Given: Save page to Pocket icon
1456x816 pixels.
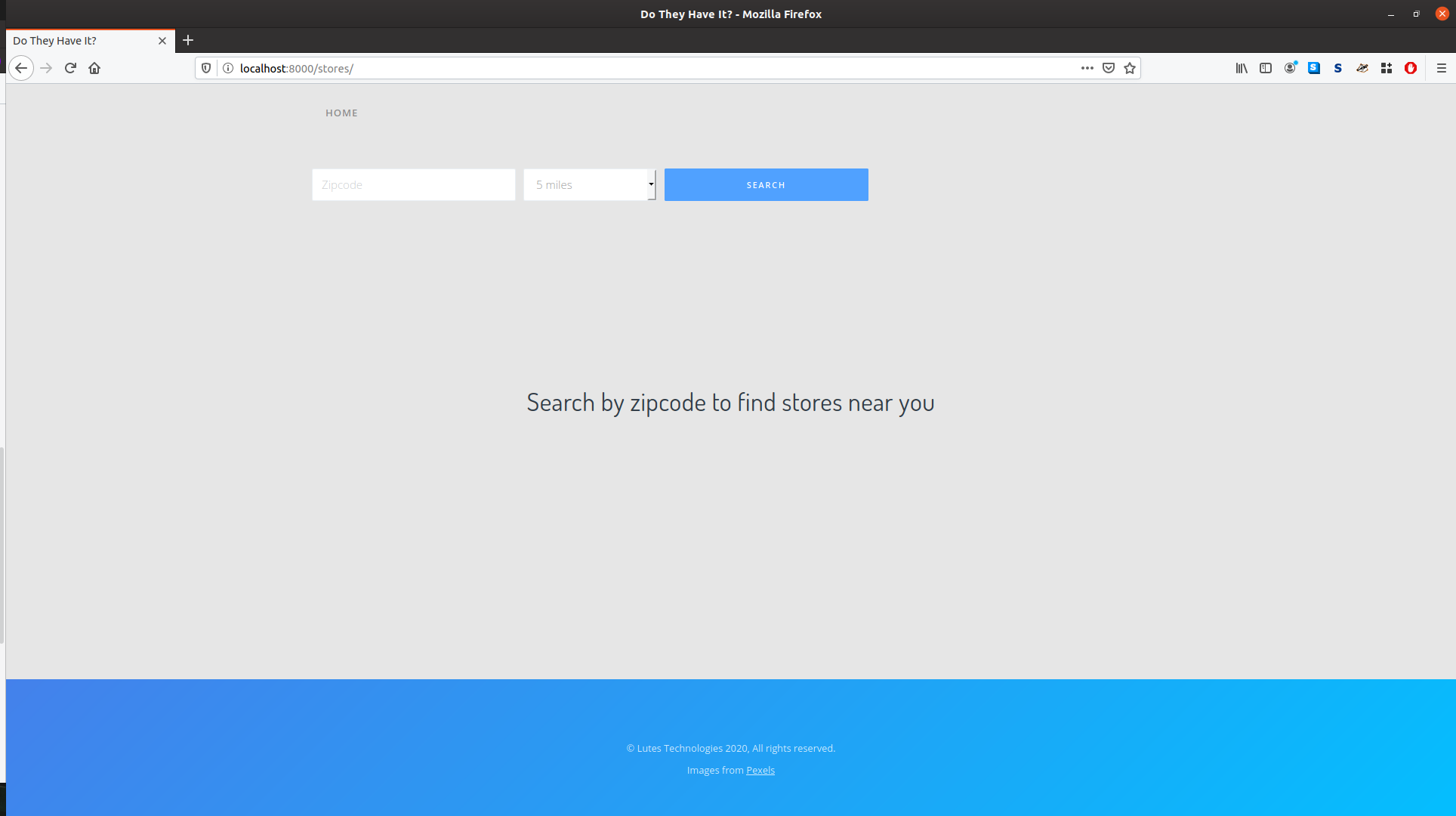Looking at the screenshot, I should point(1109,68).
